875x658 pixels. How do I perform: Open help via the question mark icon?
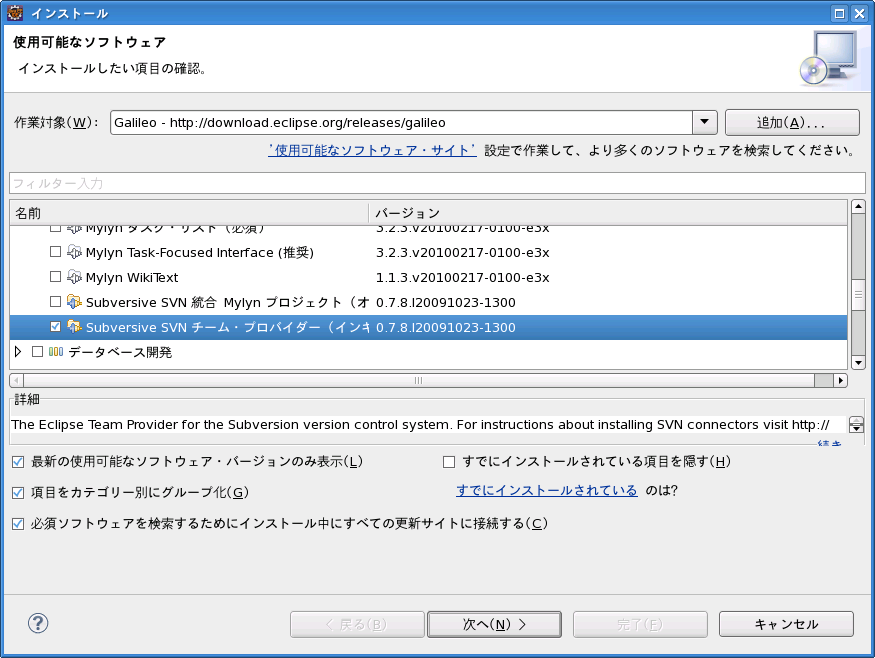tap(38, 623)
